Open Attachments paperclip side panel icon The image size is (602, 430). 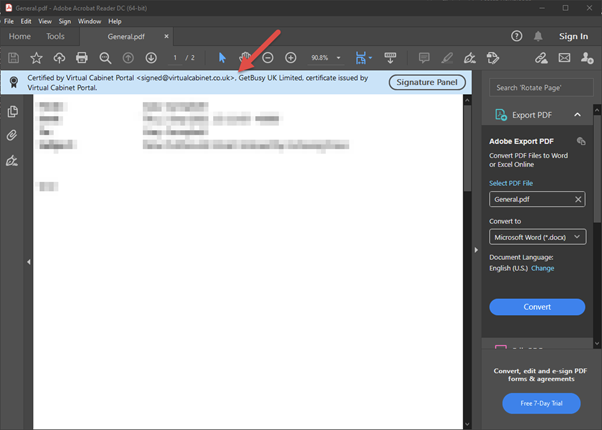(x=12, y=136)
